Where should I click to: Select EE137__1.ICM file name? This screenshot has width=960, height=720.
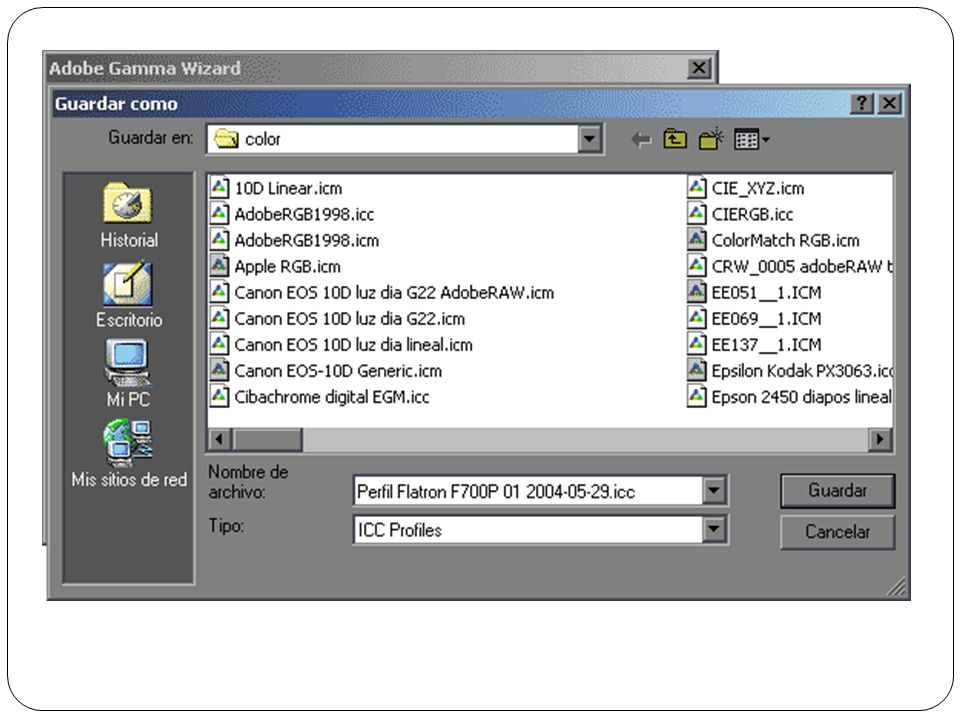766,345
